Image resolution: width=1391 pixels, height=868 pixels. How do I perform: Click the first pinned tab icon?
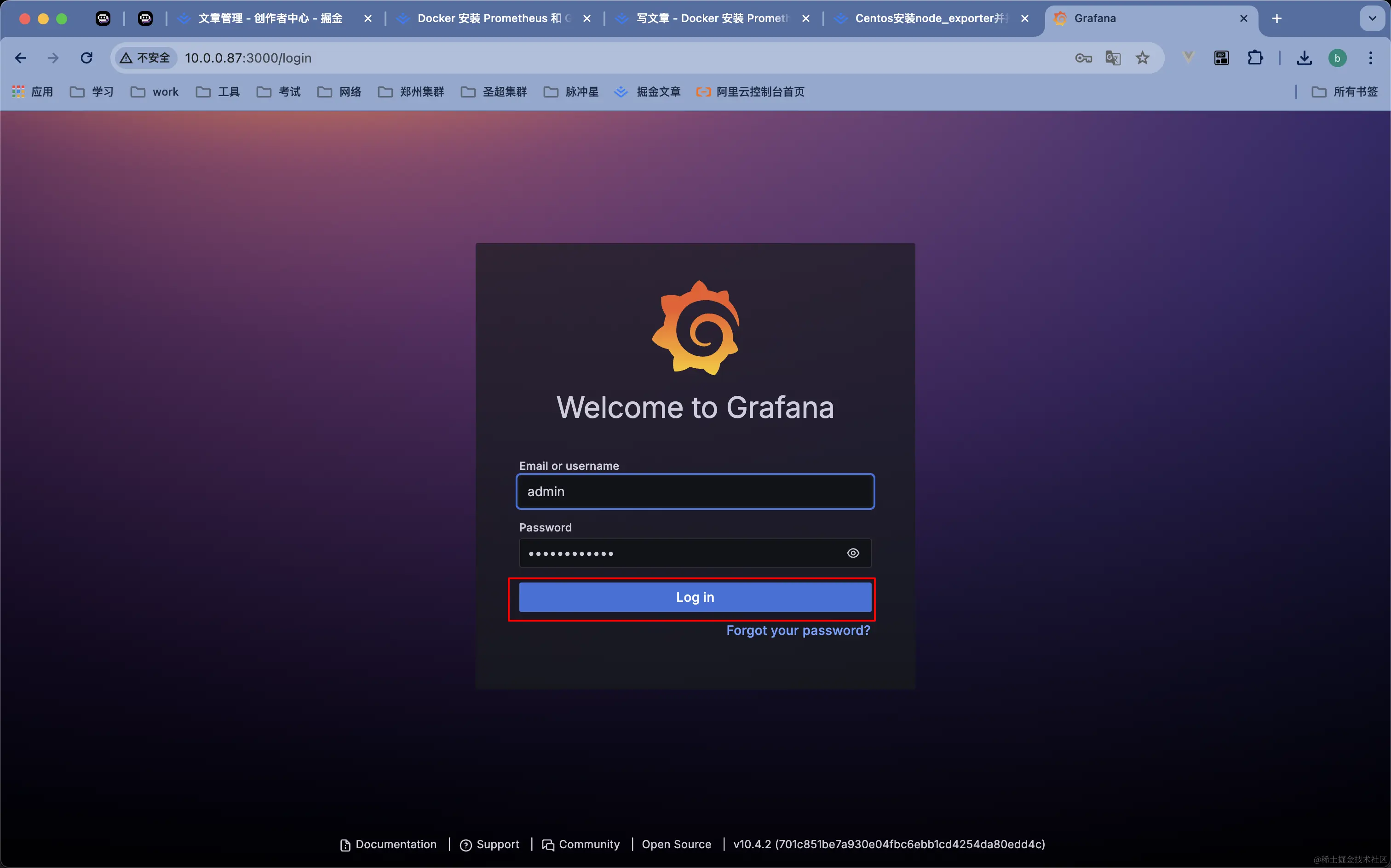click(x=103, y=18)
